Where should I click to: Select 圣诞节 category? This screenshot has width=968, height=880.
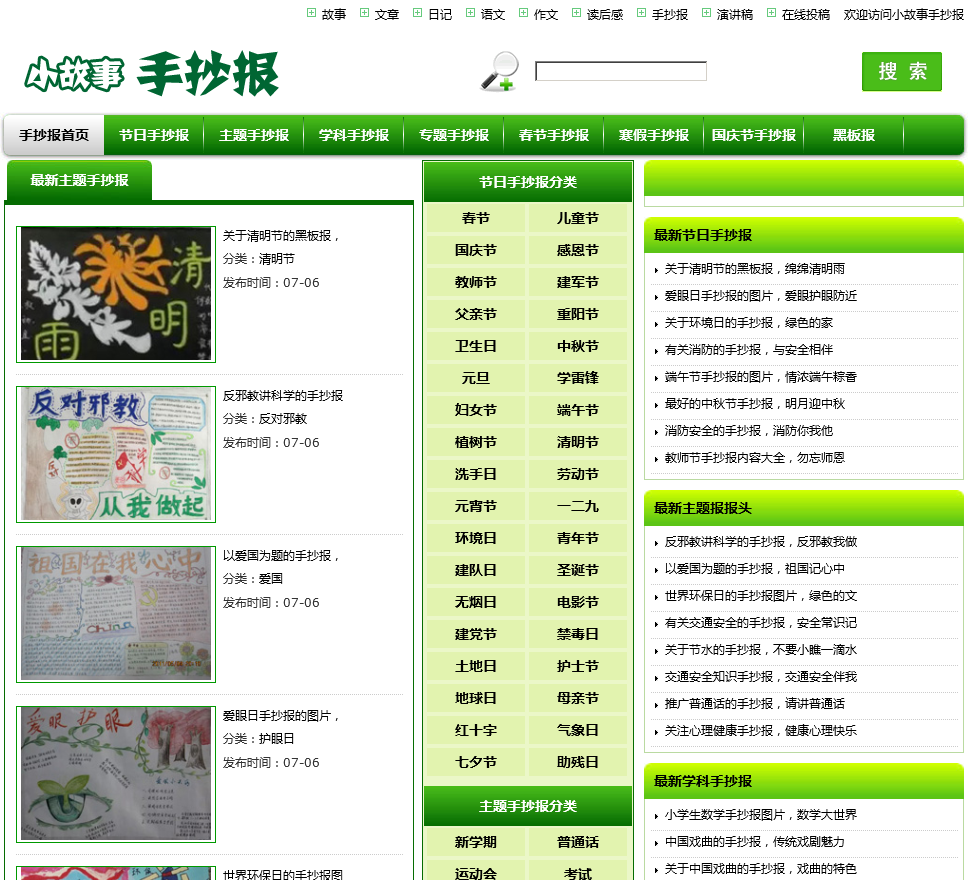[x=577, y=570]
